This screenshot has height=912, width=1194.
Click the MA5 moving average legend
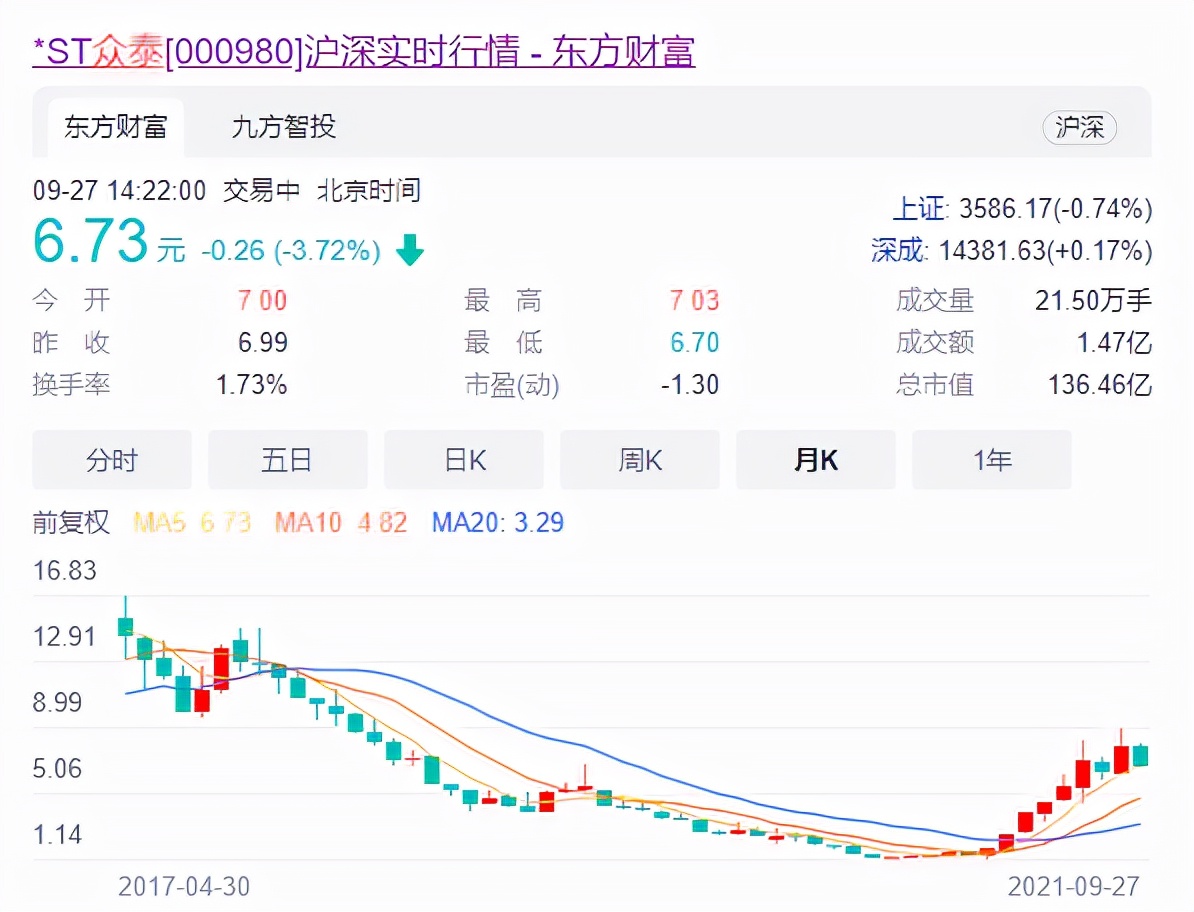191,522
